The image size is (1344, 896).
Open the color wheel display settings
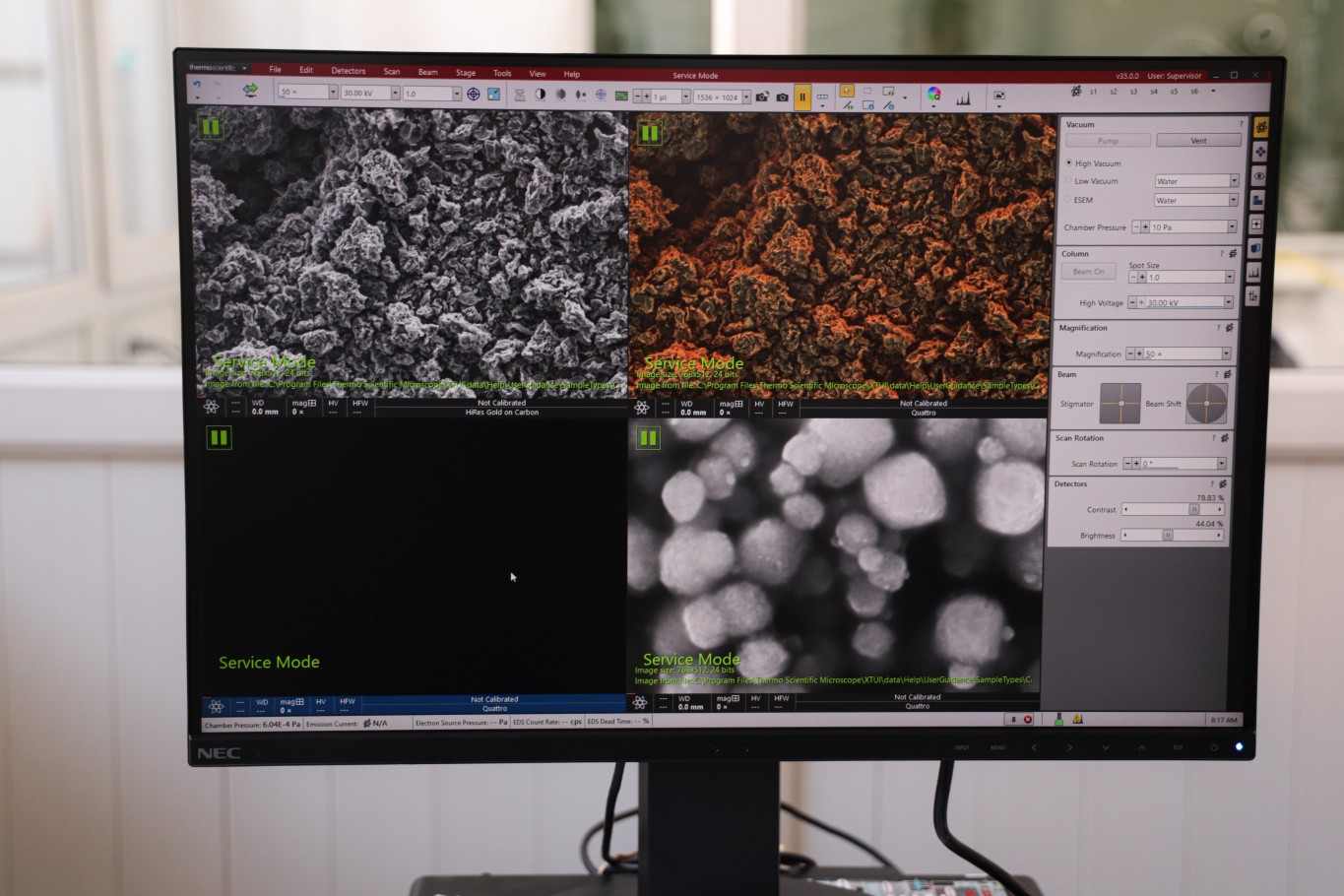tap(933, 95)
